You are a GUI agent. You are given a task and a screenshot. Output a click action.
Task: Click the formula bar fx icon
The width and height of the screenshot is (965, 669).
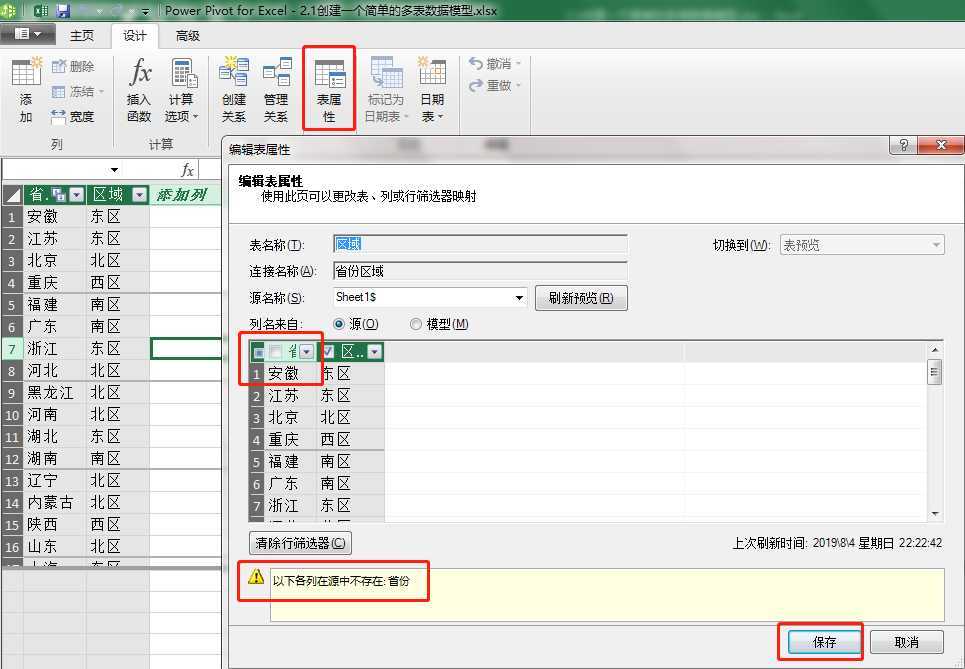(188, 170)
